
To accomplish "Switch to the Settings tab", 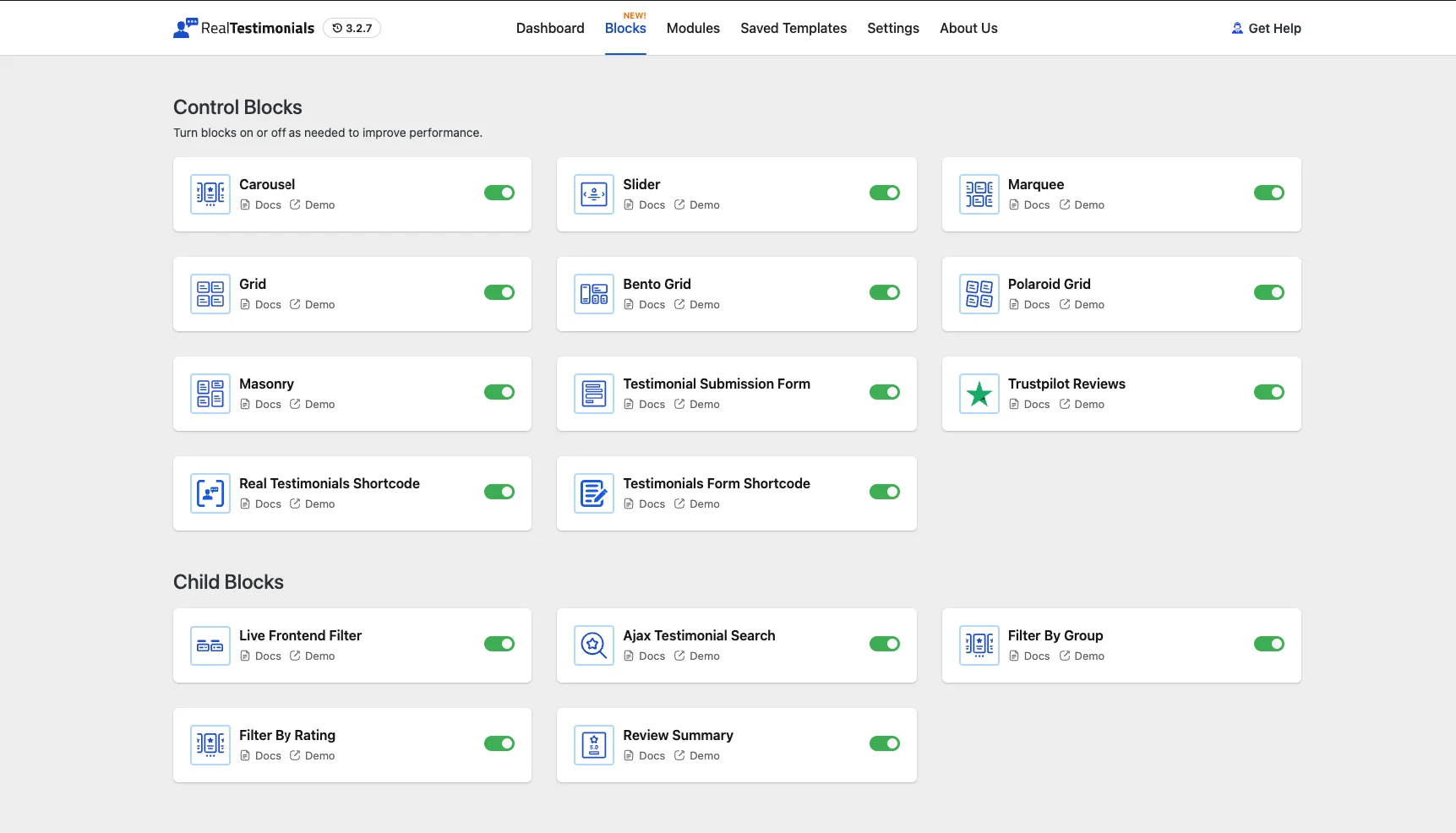I will click(x=893, y=28).
